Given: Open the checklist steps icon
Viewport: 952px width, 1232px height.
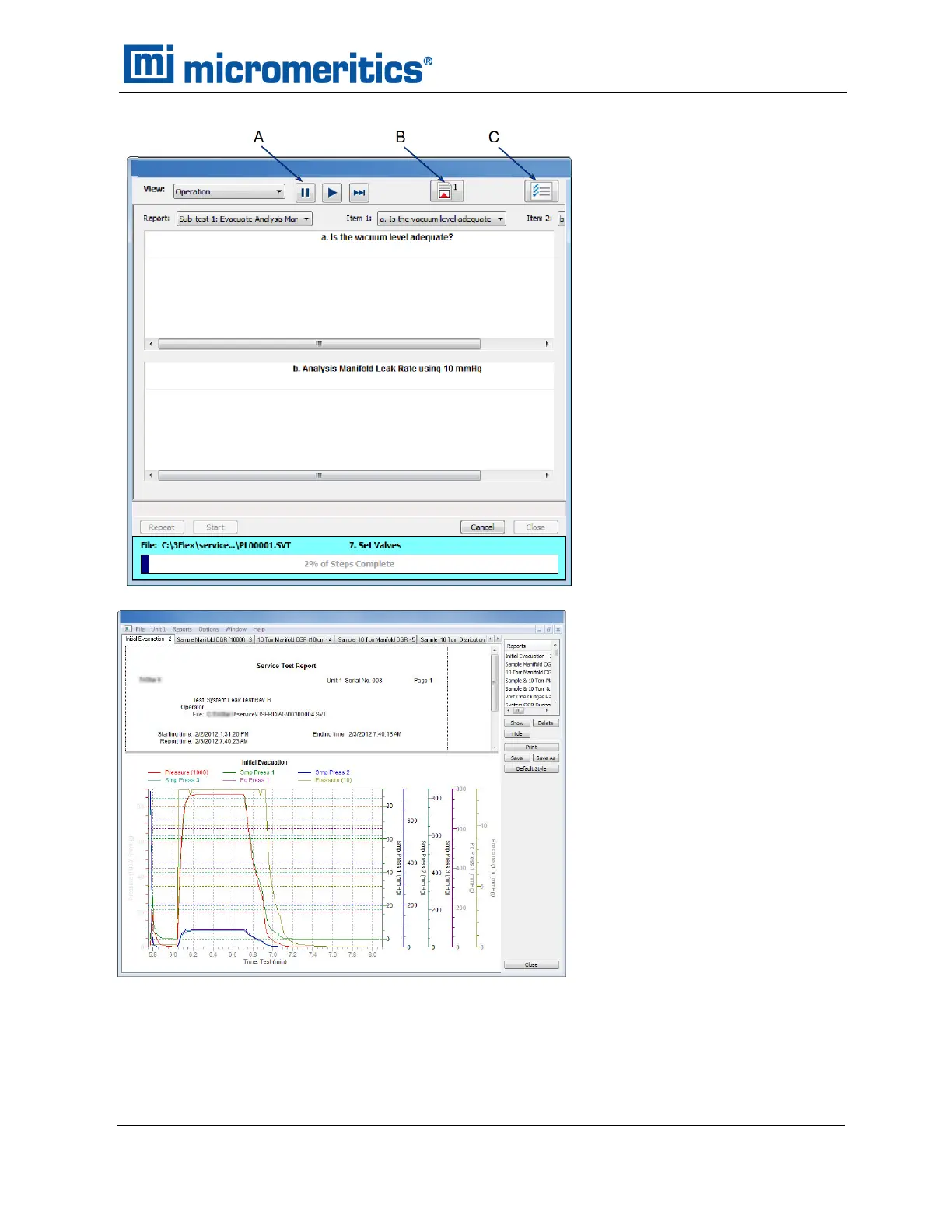Looking at the screenshot, I should click(x=541, y=191).
